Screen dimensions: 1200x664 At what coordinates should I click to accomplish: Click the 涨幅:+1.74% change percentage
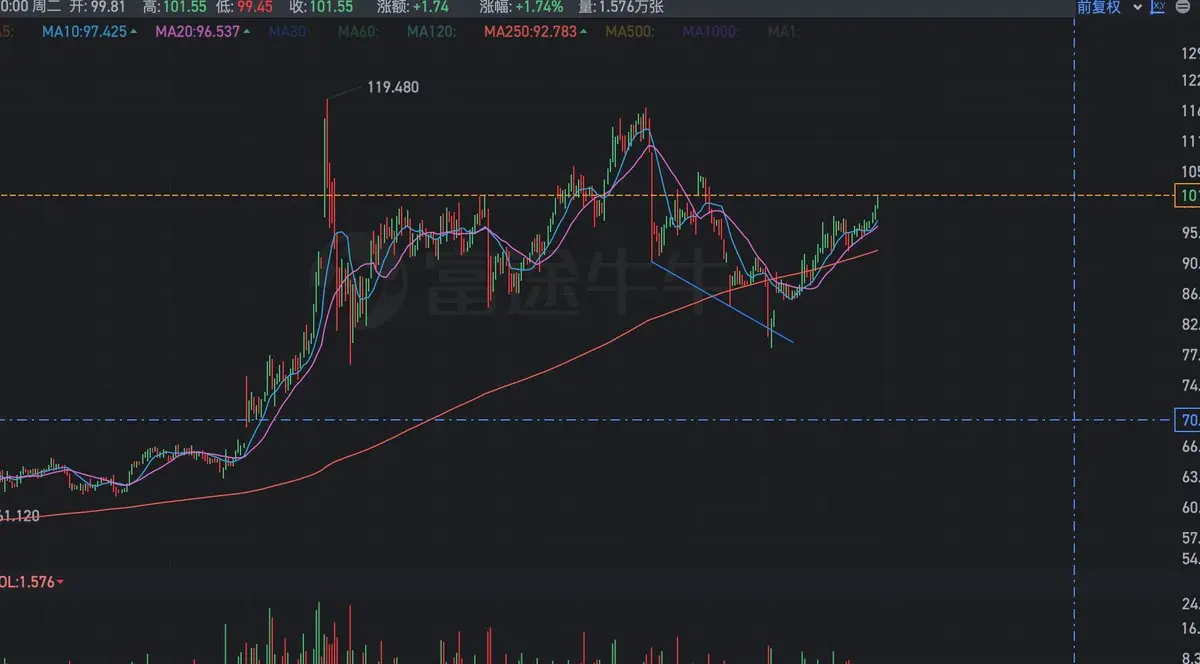[521, 7]
